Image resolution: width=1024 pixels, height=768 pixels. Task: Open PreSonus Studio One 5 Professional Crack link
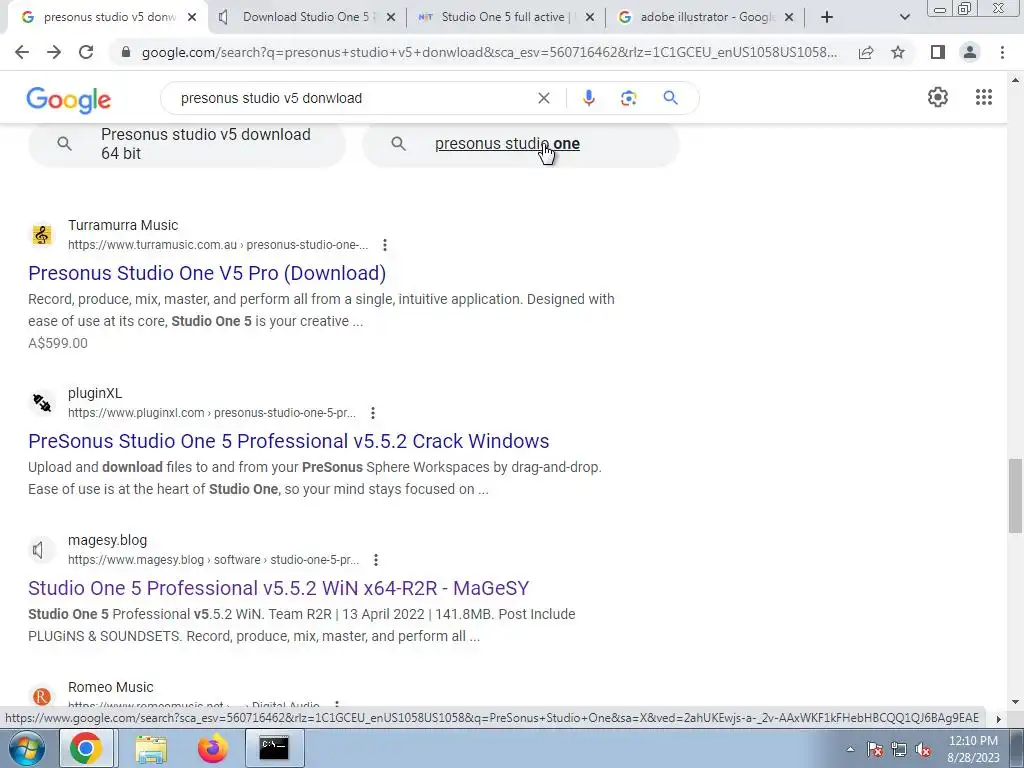click(289, 441)
